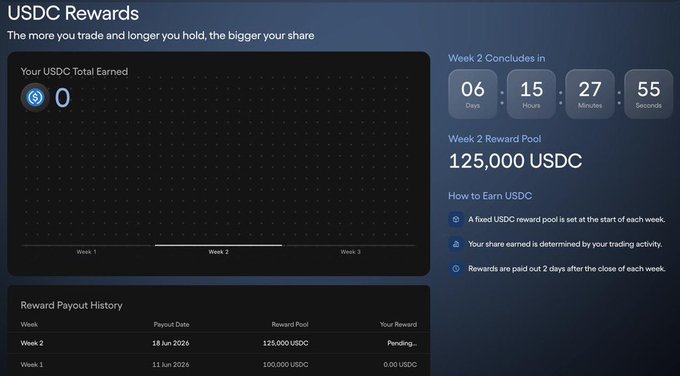Click the cube icon beside fixed reward pool
This screenshot has height=376, width=680.
(456, 219)
